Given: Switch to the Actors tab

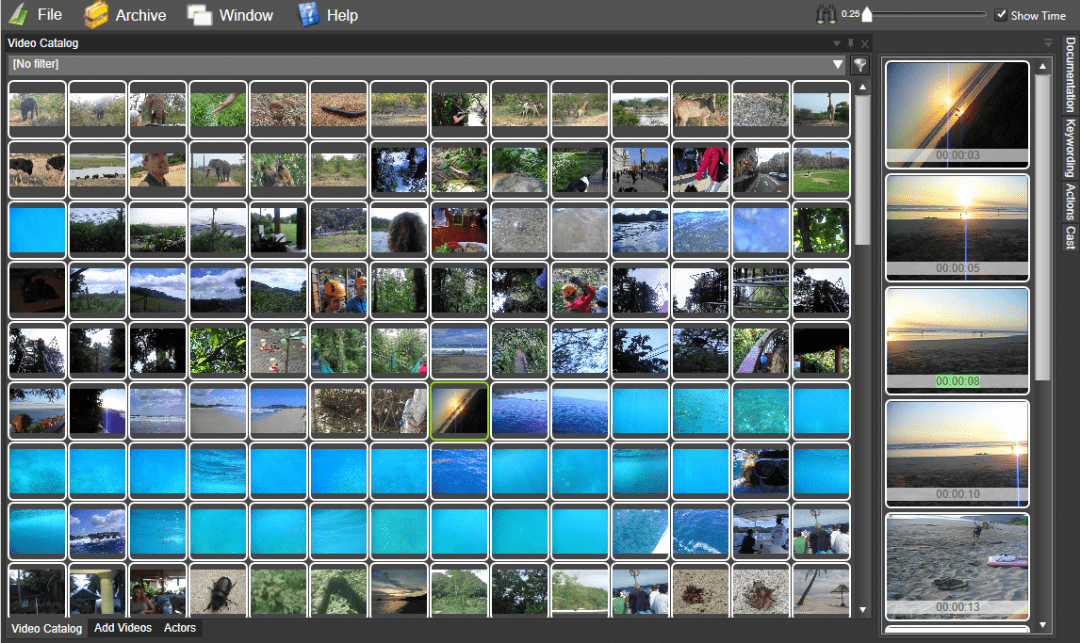Looking at the screenshot, I should (179, 628).
